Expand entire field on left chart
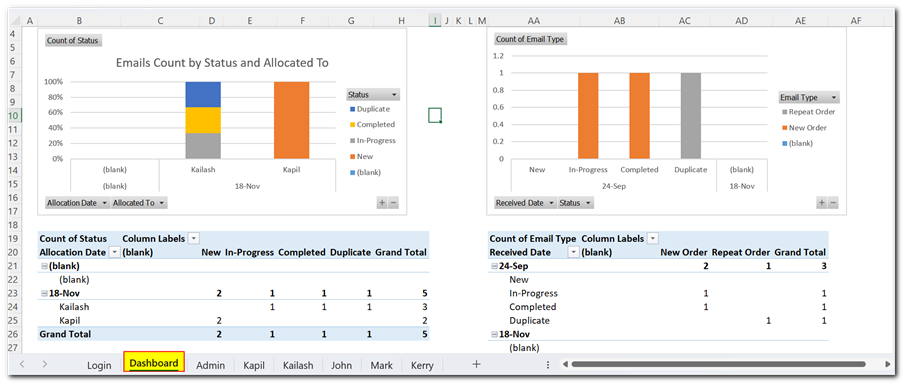This screenshot has width=903, height=383. point(382,203)
